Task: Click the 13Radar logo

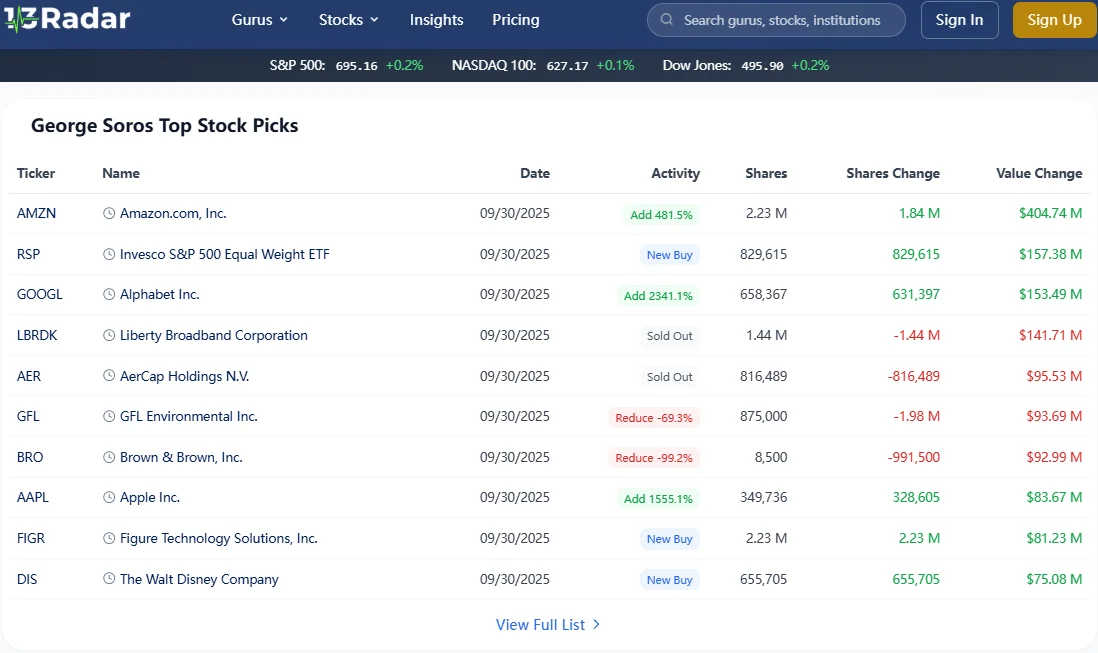Action: 66,19
